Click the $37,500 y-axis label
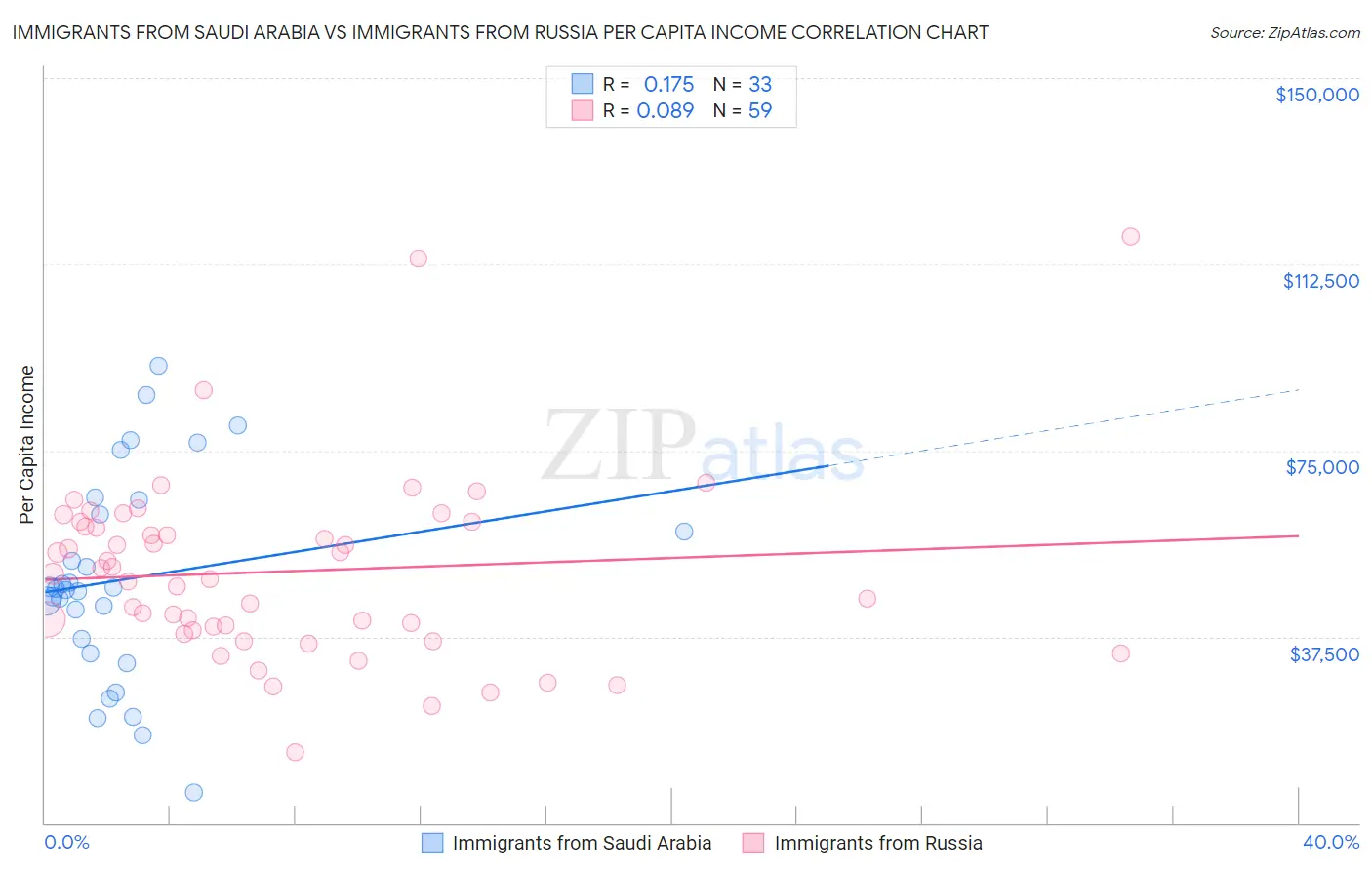Viewport: 1372px width, 870px height. click(x=1324, y=654)
